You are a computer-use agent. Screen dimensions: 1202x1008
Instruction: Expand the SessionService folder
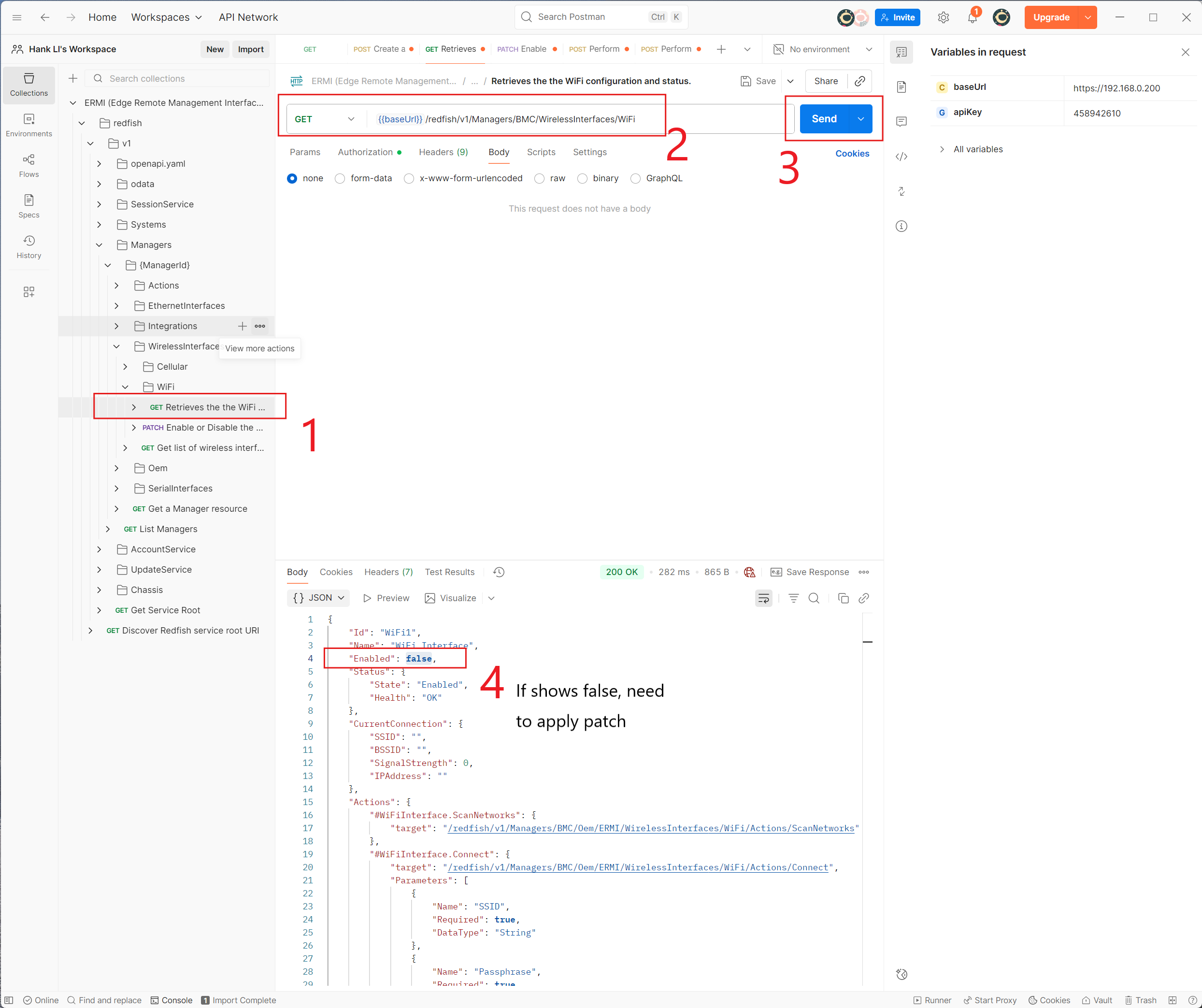pyautogui.click(x=99, y=204)
